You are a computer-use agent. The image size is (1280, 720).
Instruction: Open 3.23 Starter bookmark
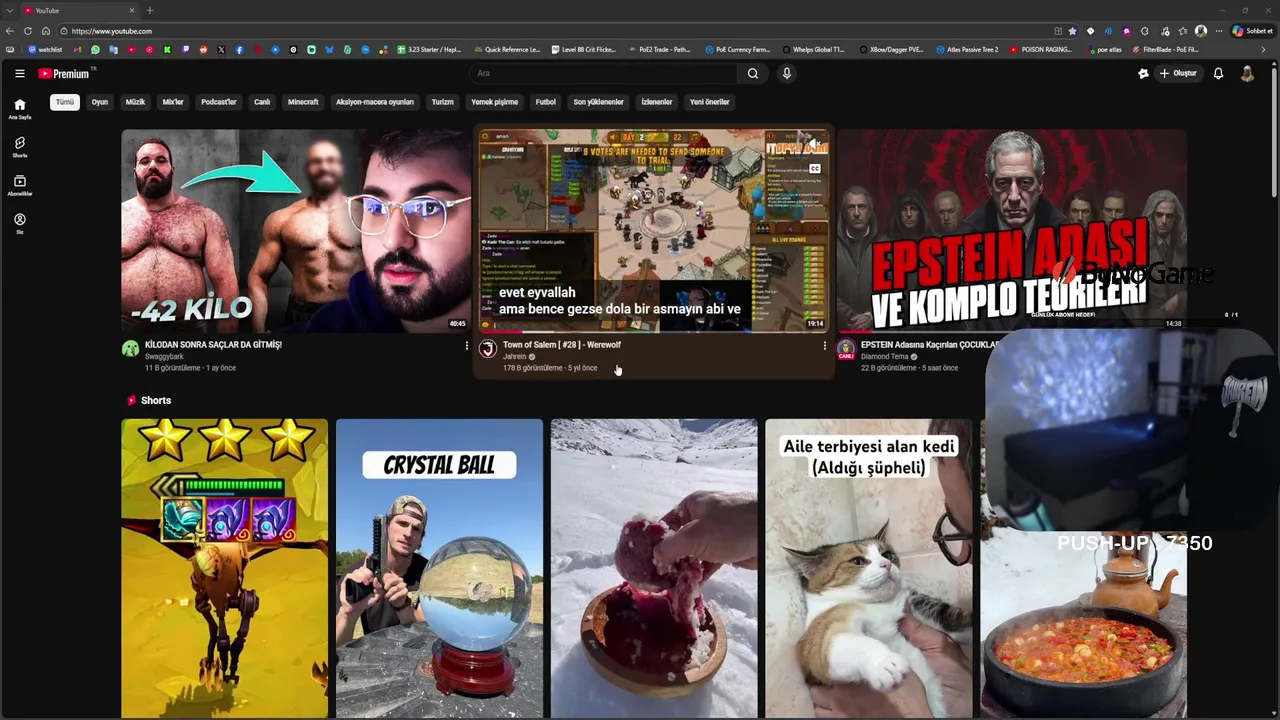coord(430,49)
